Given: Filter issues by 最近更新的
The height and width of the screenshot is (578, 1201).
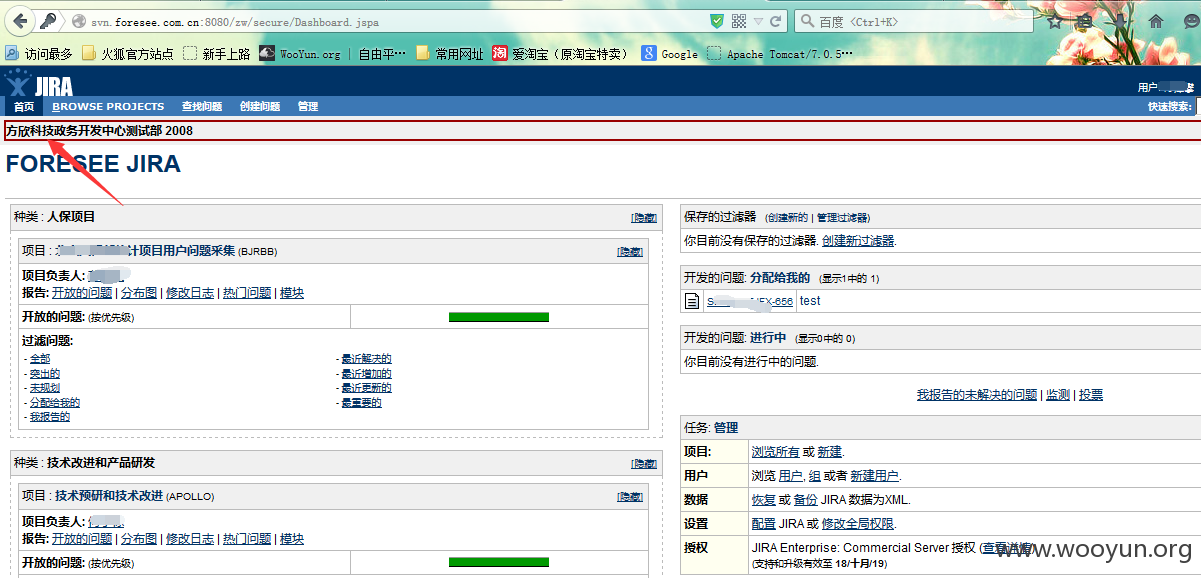Looking at the screenshot, I should pyautogui.click(x=366, y=387).
